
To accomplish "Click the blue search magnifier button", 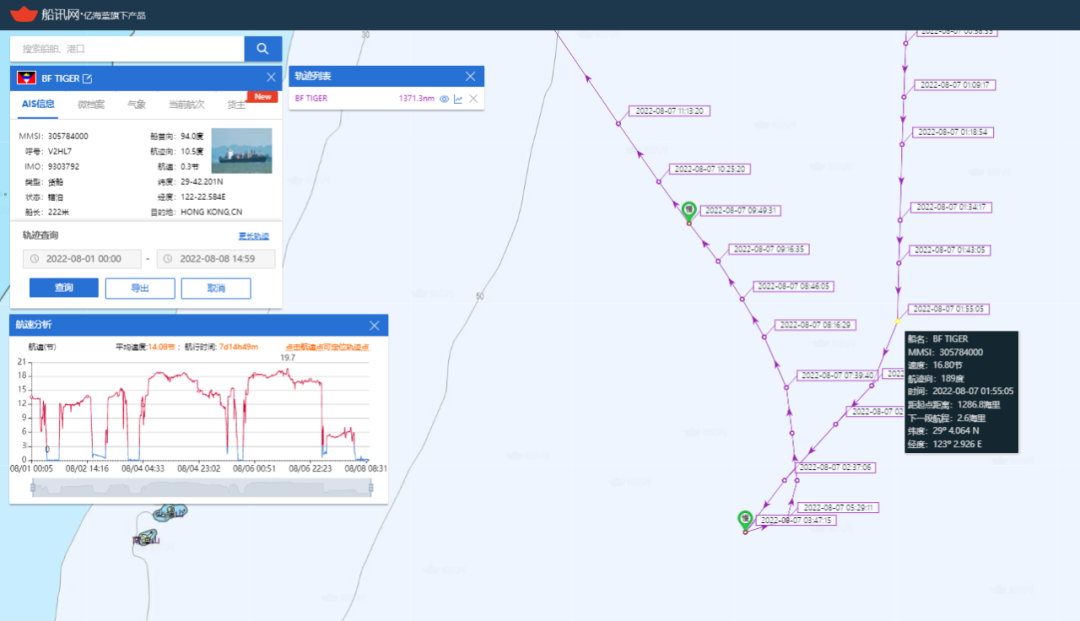I will coord(263,48).
